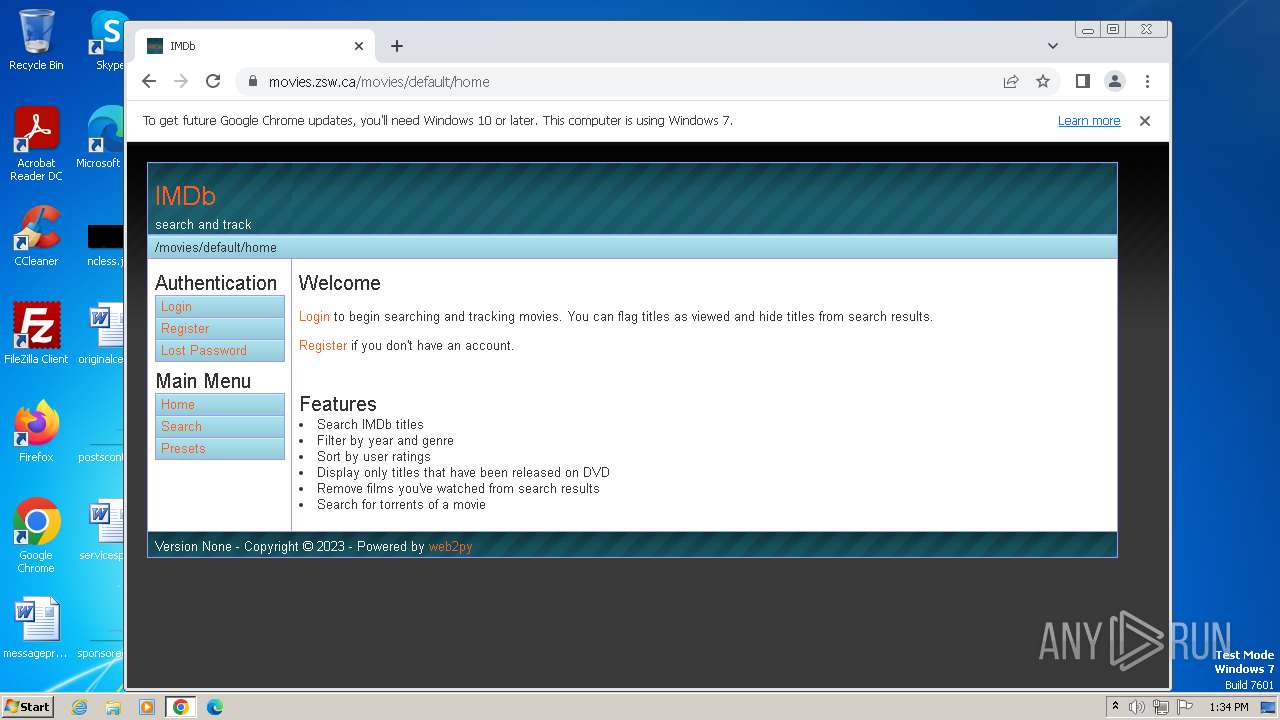1280x720 pixels.
Task: Open Lost Password menu item
Action: point(220,351)
